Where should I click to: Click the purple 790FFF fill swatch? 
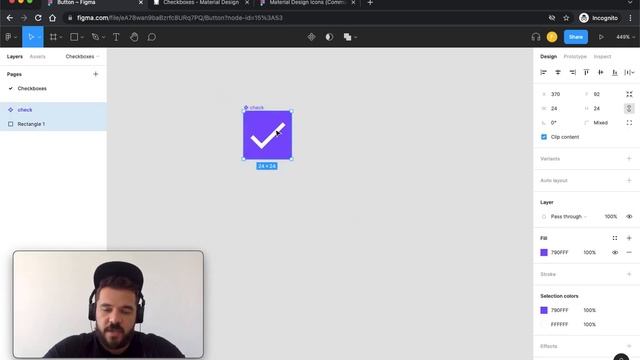pyautogui.click(x=544, y=253)
